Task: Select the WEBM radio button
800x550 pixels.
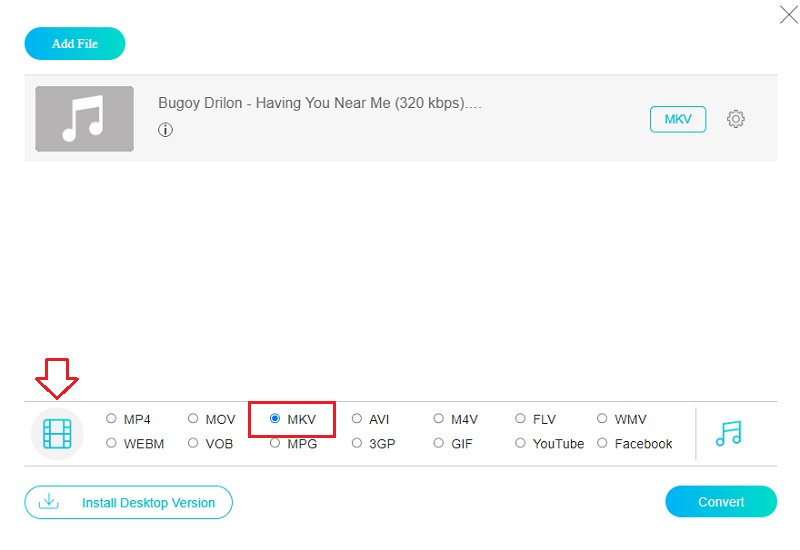Action: pos(112,443)
